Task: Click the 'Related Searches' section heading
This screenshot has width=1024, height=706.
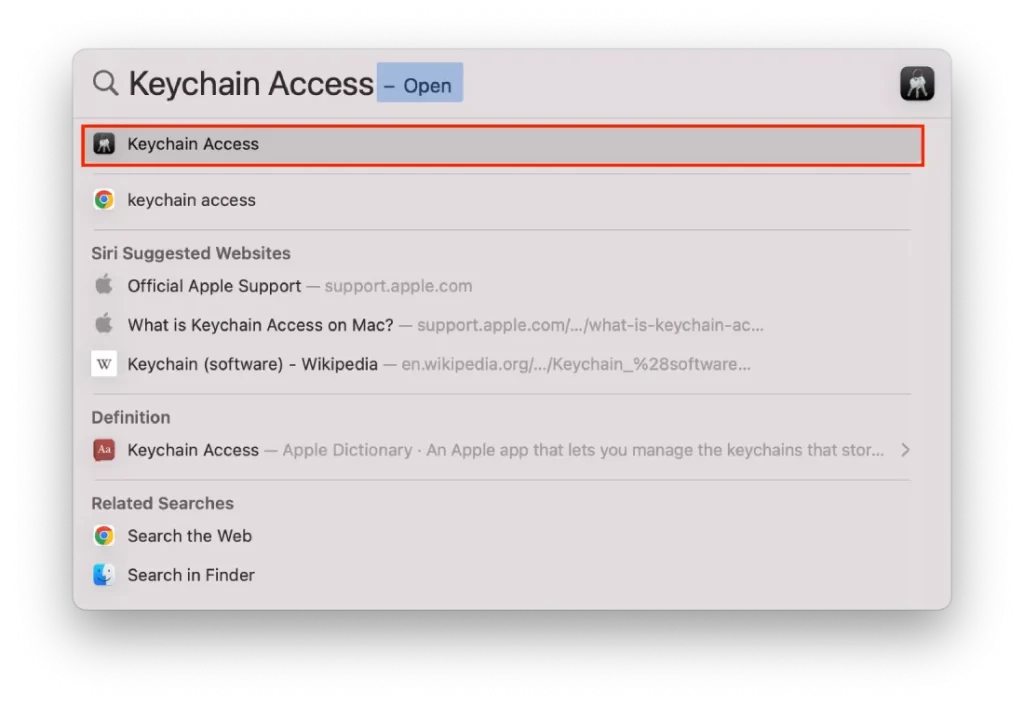Action: tap(163, 504)
